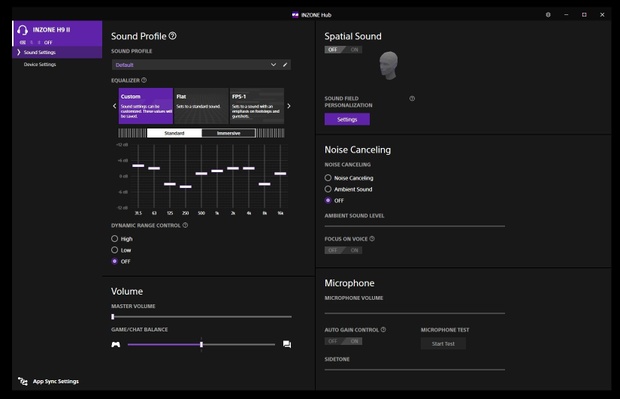This screenshot has width=620, height=399.
Task: Select the INZONE H9 II device entry
Action: click(x=58, y=33)
